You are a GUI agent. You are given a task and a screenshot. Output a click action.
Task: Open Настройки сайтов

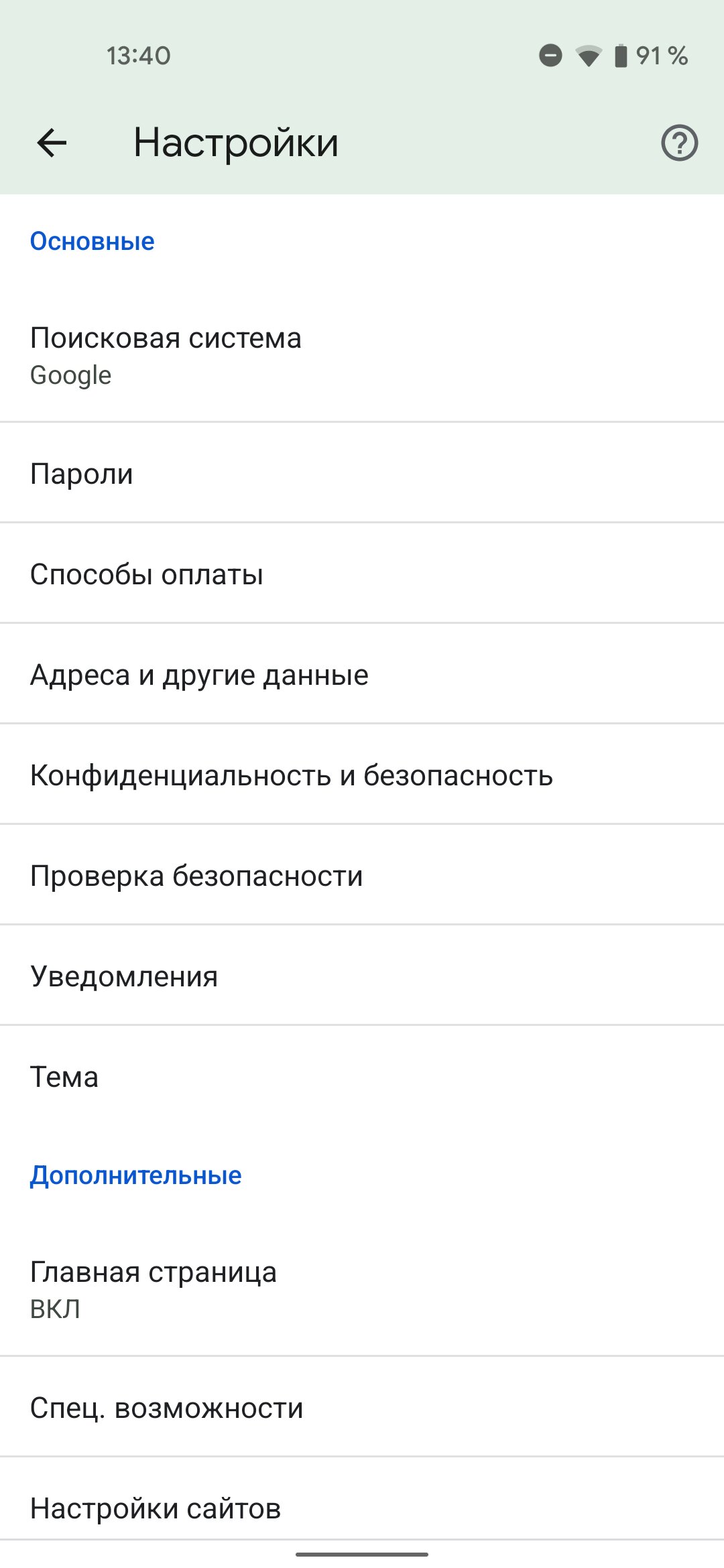click(362, 1508)
